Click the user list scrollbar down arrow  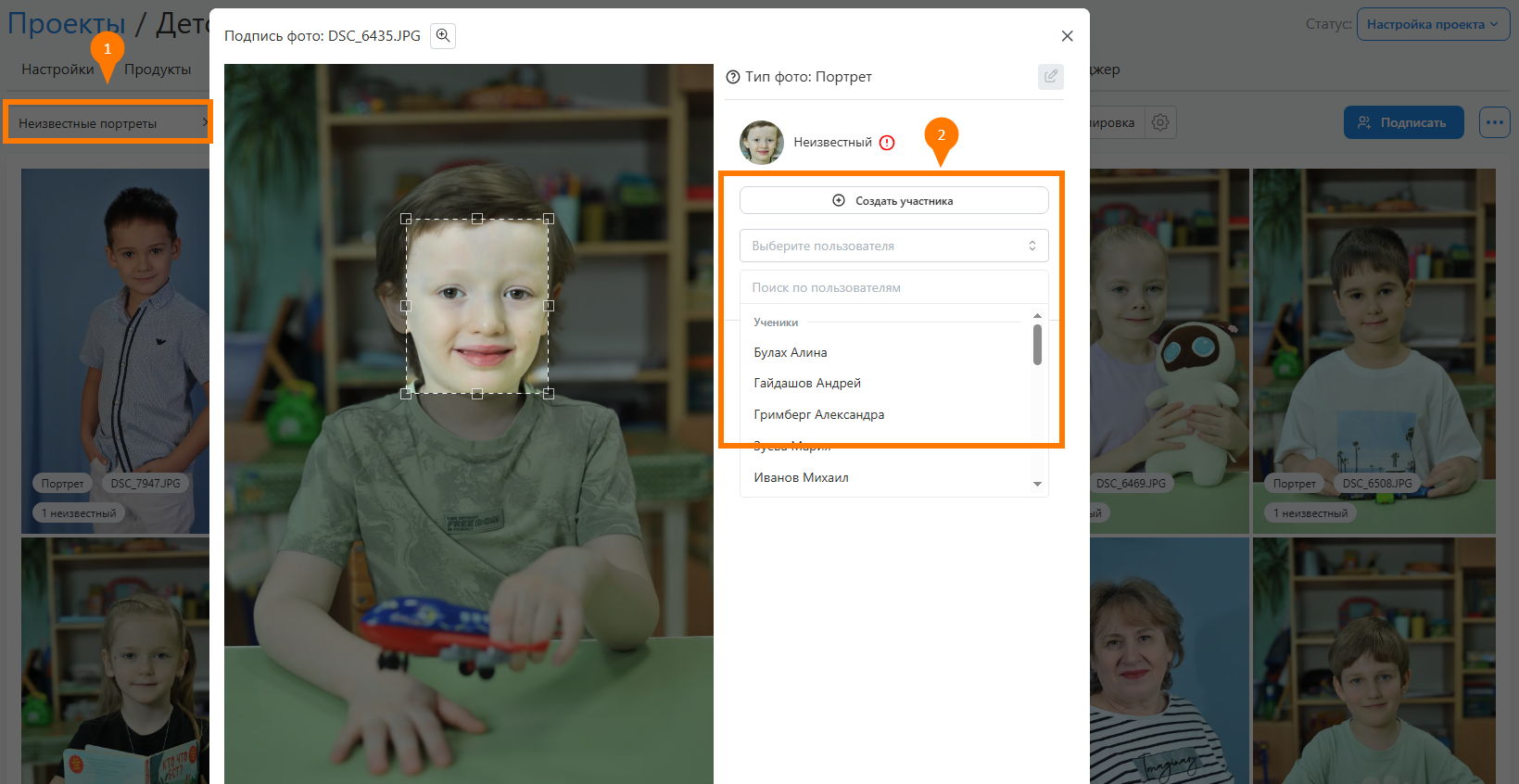pos(1037,485)
